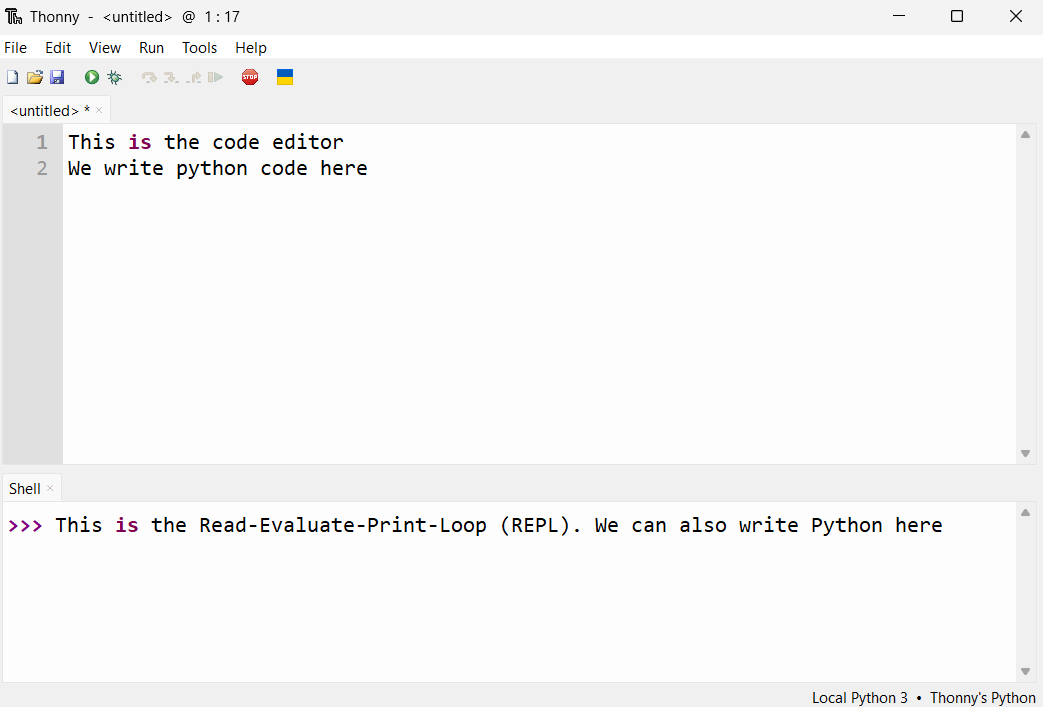
Task: Open the Local Python 3 interpreter selector
Action: [859, 697]
